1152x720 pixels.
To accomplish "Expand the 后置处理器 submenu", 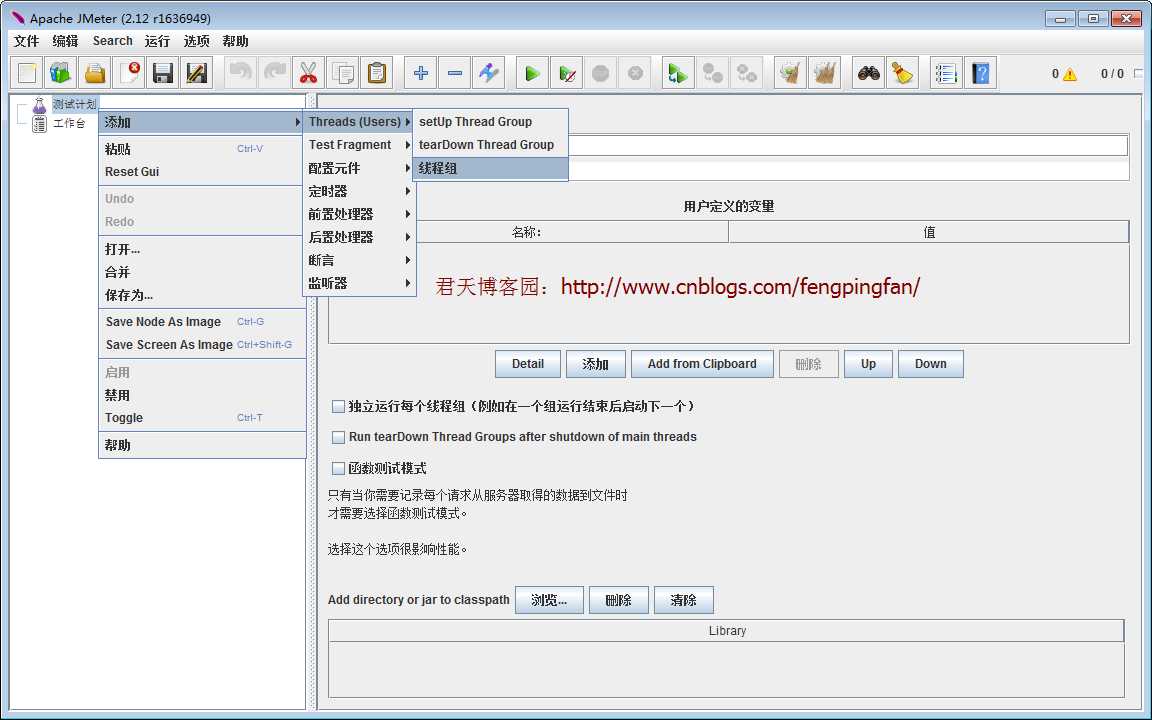I will click(359, 237).
